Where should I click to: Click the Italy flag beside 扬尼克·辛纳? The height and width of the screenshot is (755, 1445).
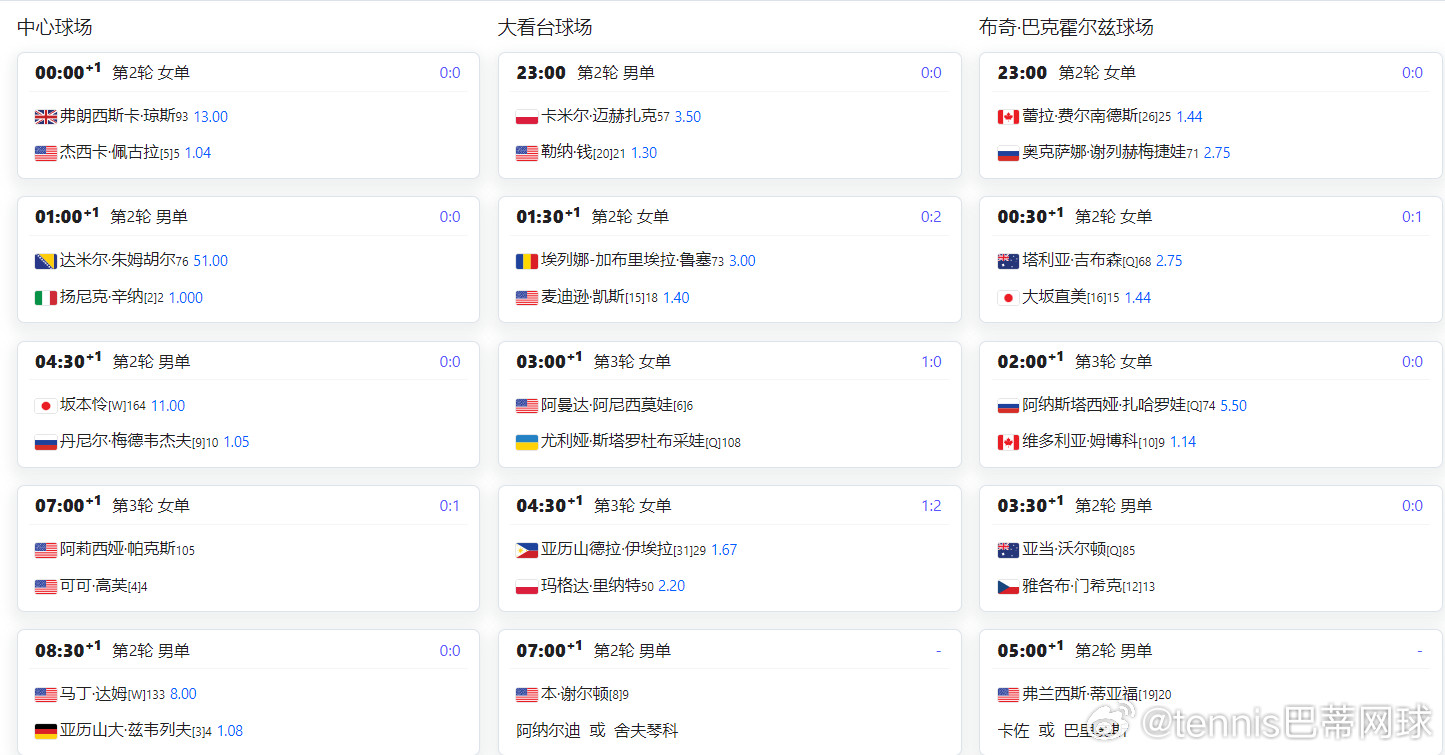[45, 297]
